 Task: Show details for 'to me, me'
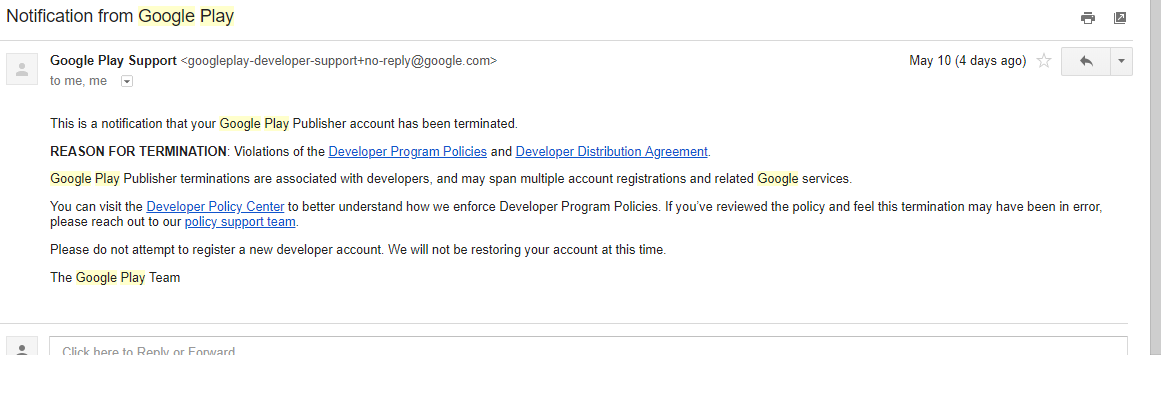pyautogui.click(x=127, y=82)
